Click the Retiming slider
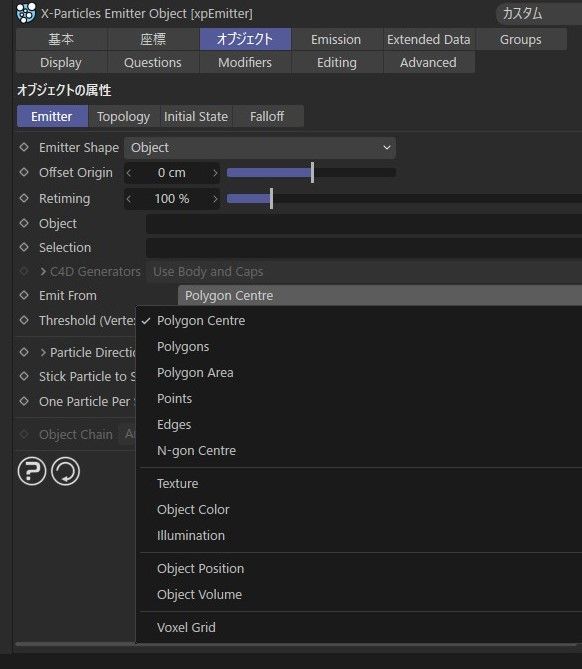Image resolution: width=582 pixels, height=669 pixels. click(x=404, y=199)
